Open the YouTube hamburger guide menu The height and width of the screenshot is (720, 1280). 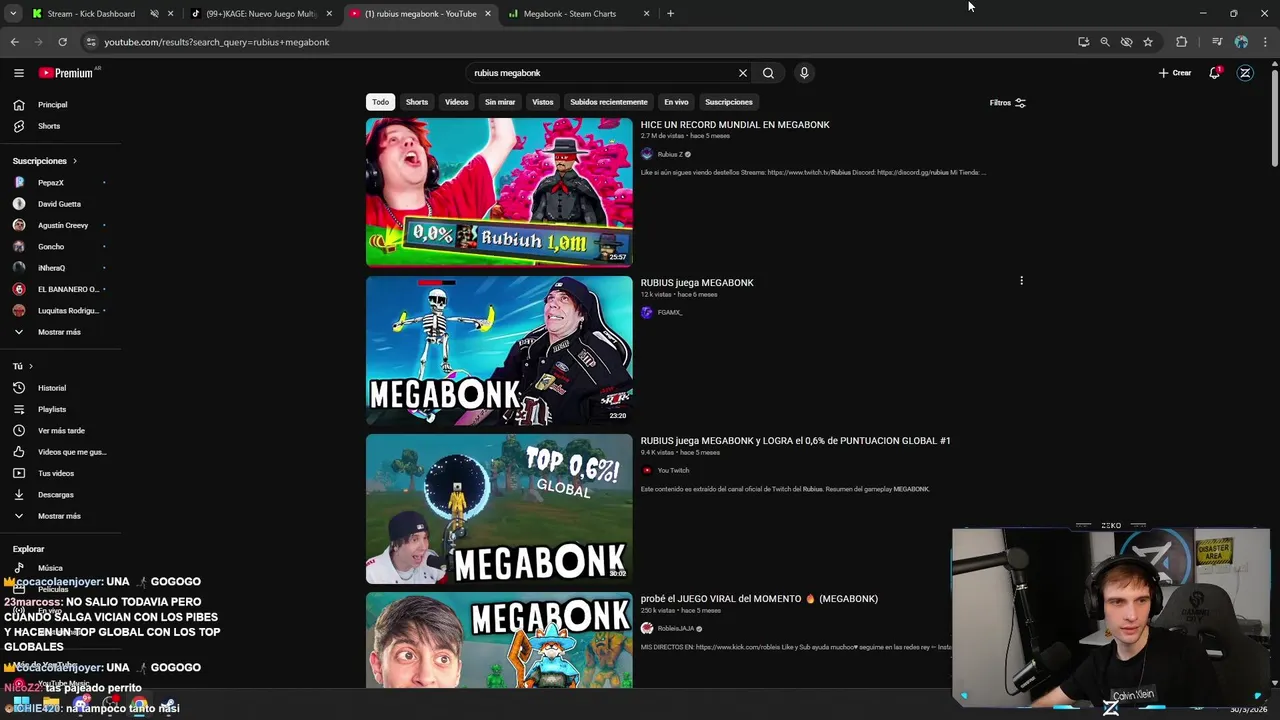tap(18, 73)
